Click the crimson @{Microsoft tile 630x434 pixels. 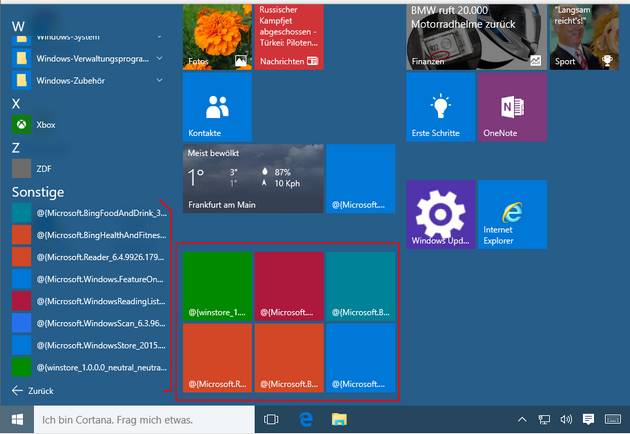point(289,286)
